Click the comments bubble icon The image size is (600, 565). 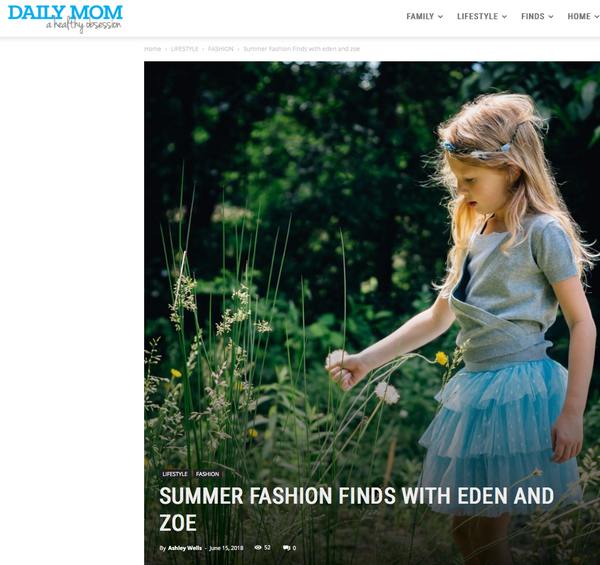tap(286, 548)
